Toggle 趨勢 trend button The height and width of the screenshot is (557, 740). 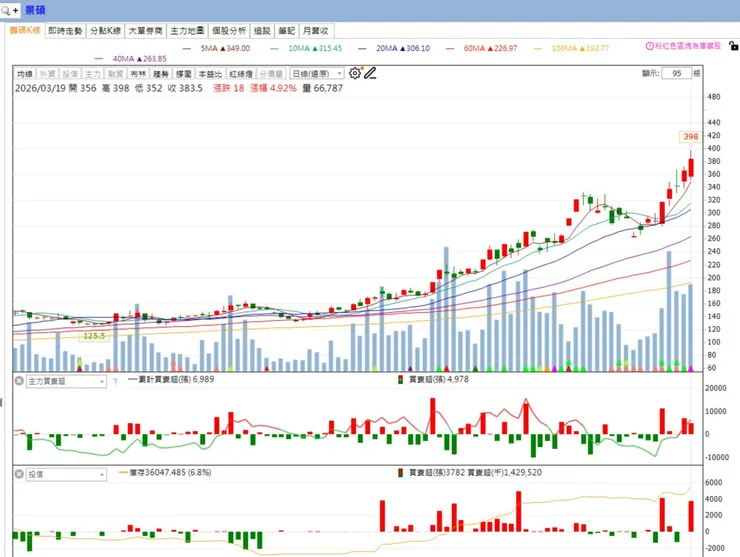pyautogui.click(x=160, y=74)
